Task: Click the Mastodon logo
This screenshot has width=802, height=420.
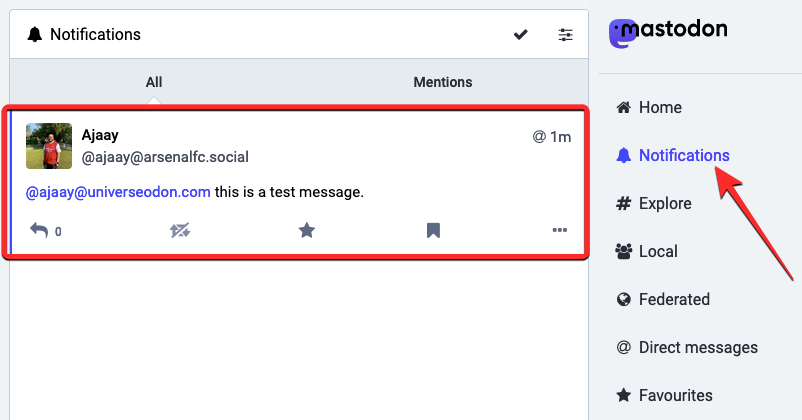Action: 669,31
